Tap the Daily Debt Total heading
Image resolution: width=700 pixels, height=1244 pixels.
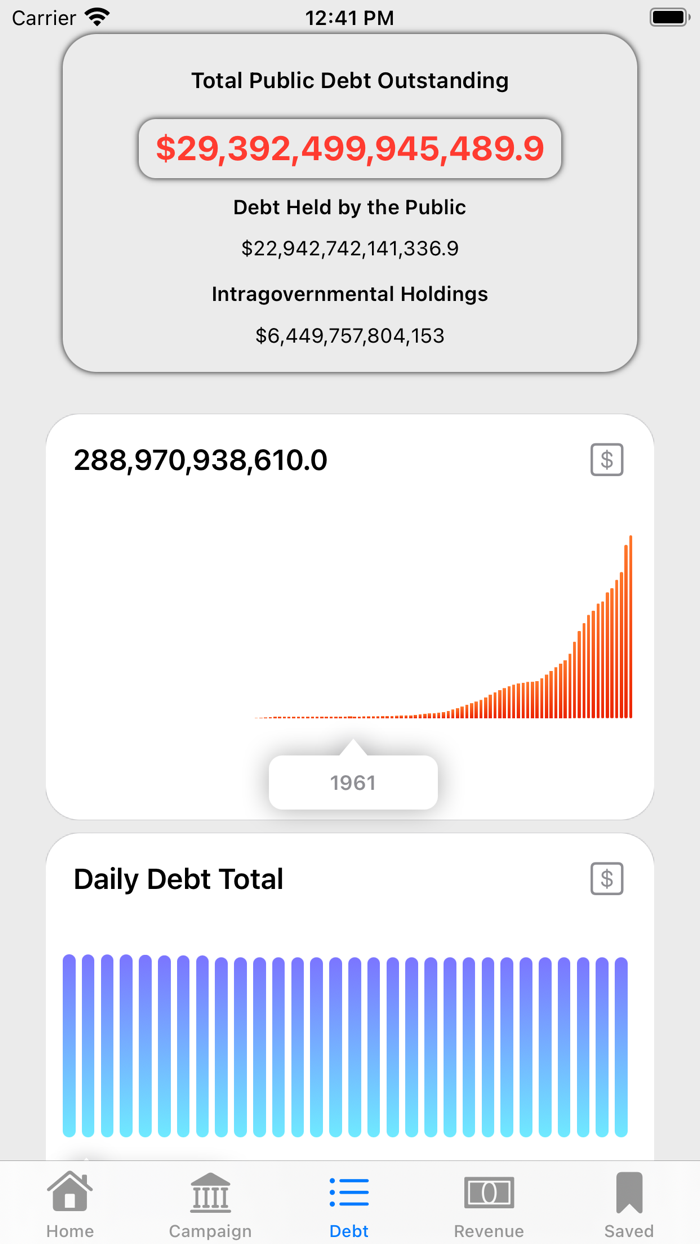pos(179,879)
